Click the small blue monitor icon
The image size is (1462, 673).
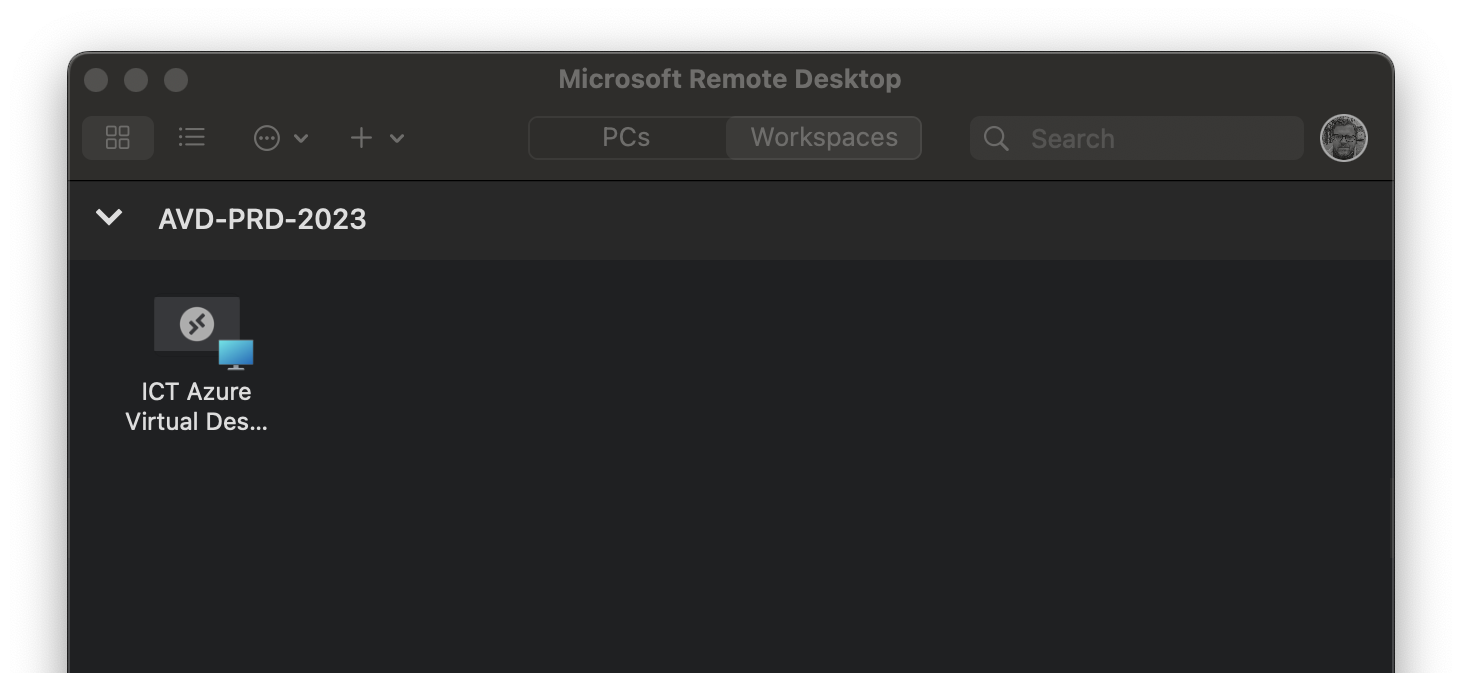pyautogui.click(x=236, y=354)
